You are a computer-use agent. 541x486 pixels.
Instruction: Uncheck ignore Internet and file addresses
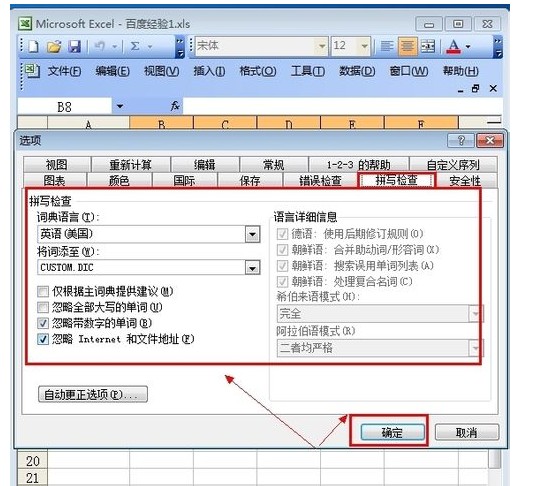(42, 339)
